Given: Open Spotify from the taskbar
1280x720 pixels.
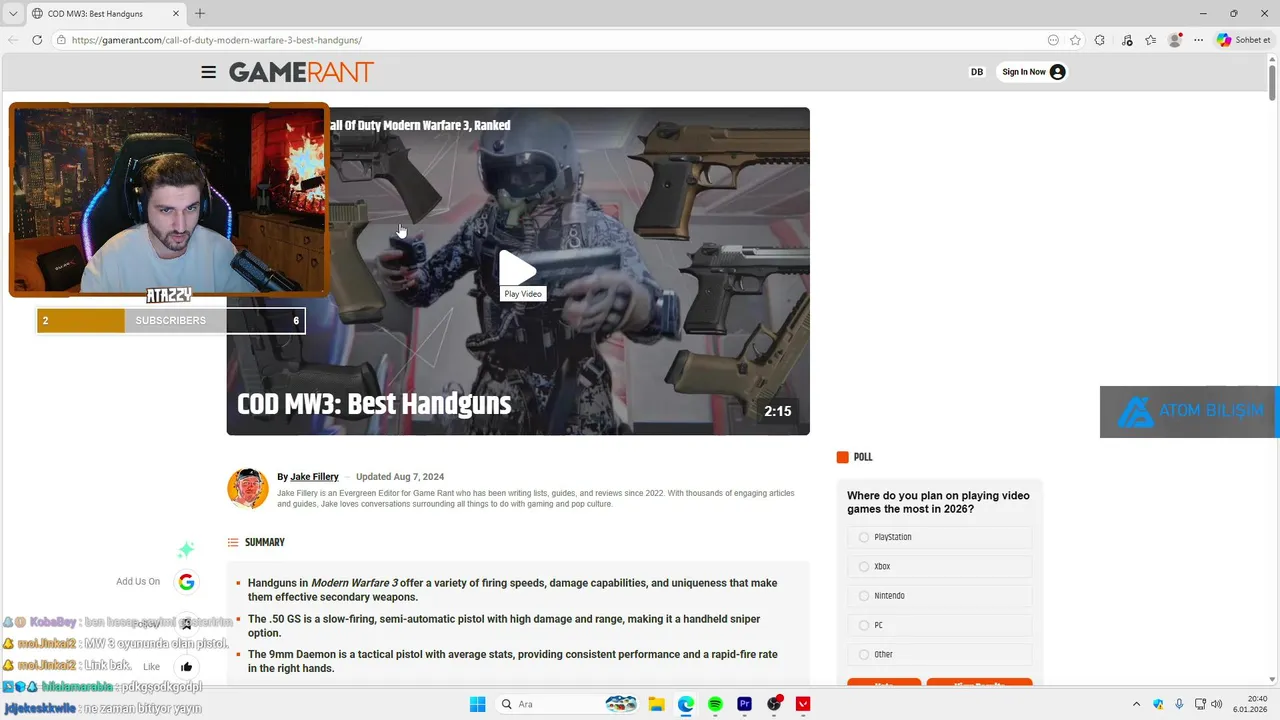Looking at the screenshot, I should click(715, 704).
